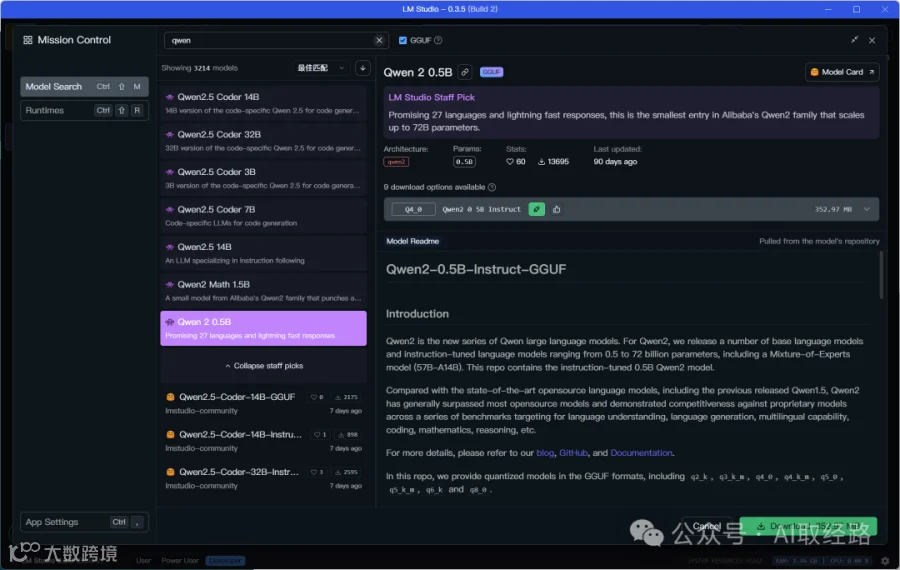The height and width of the screenshot is (570, 900).
Task: Select Qwen2 Math 1.5B model
Action: (263, 290)
